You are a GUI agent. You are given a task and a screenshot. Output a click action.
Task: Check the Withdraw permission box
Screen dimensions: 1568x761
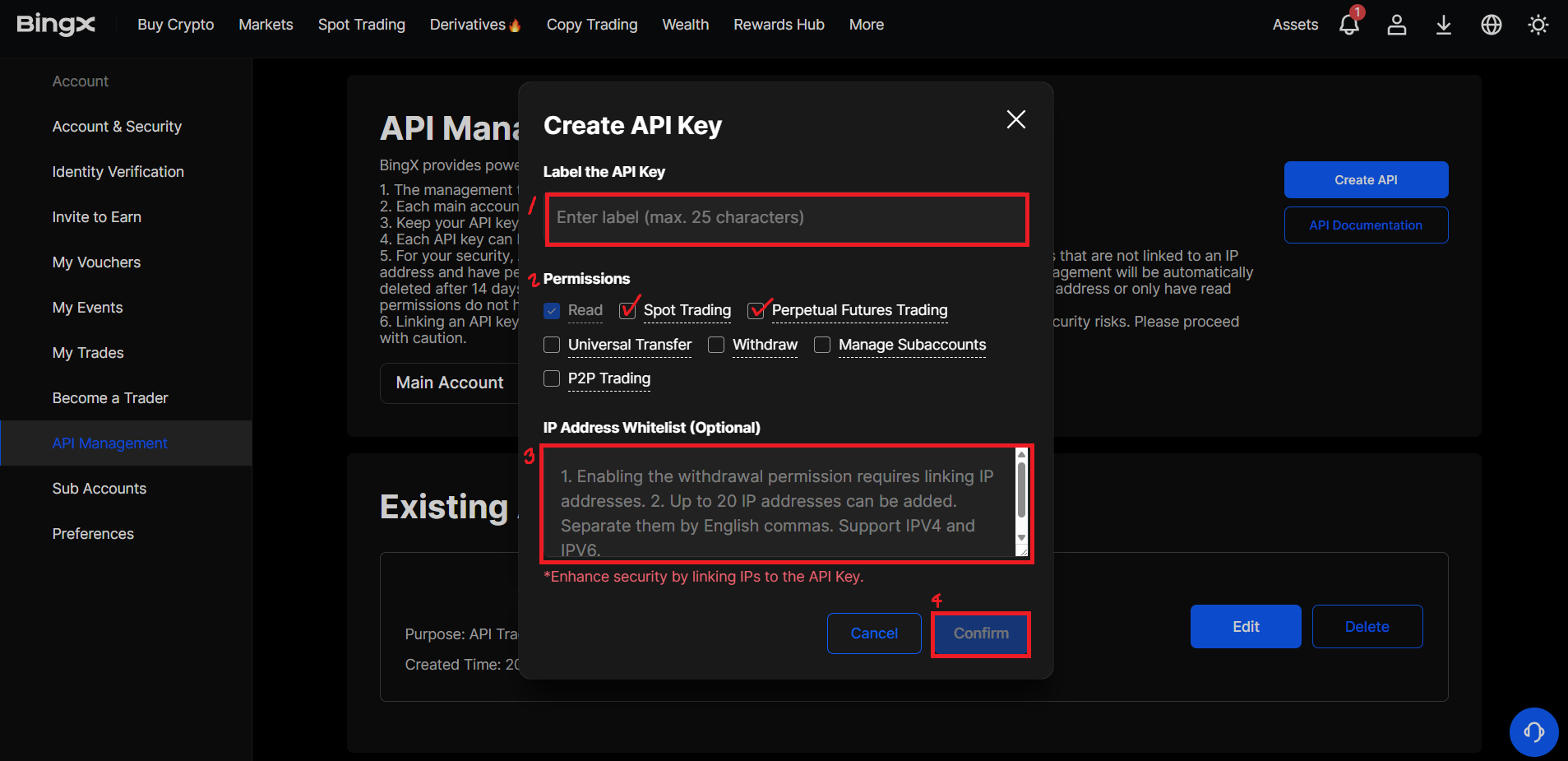[716, 345]
